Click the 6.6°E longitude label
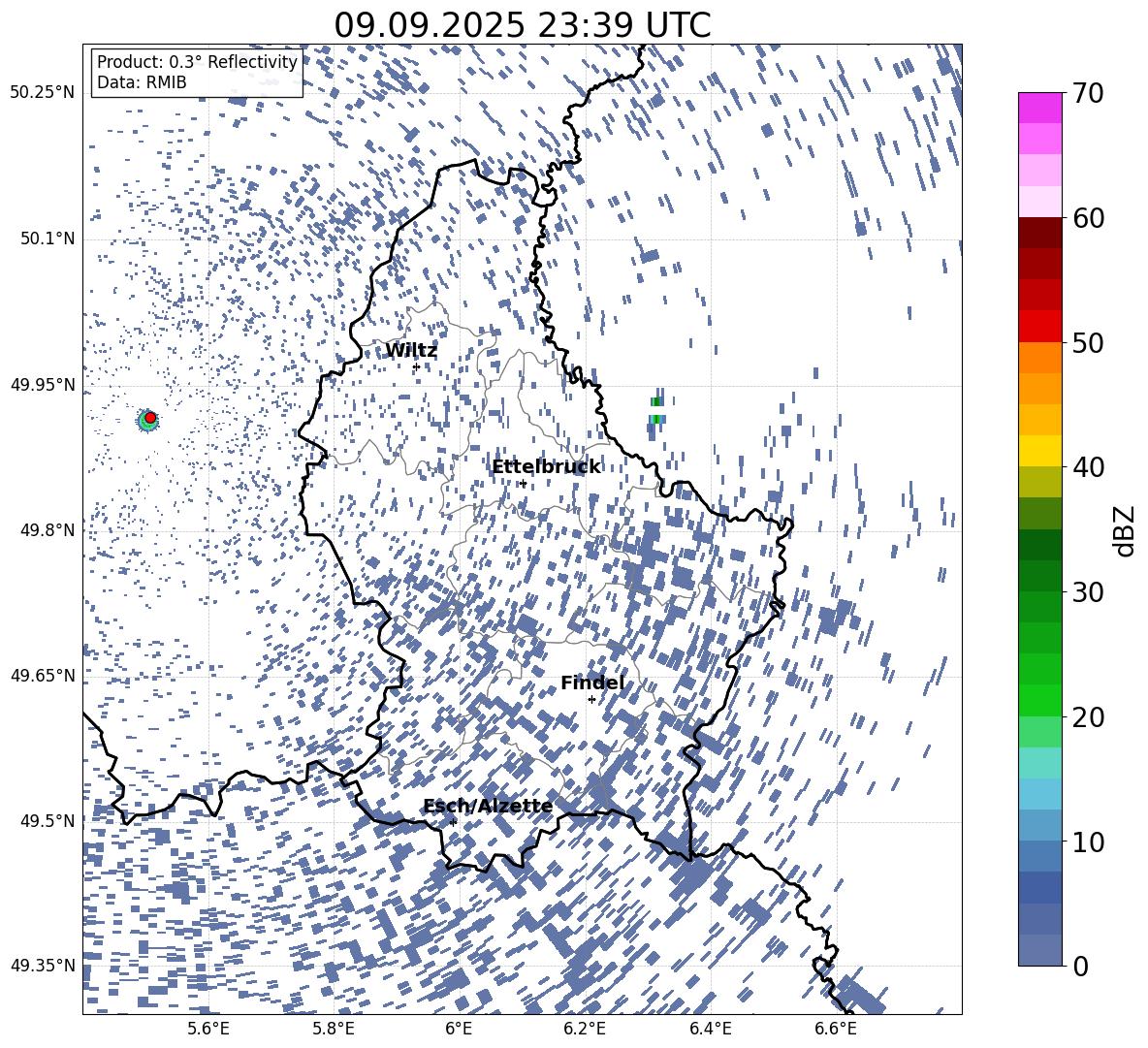1148x1048 pixels. click(836, 1029)
